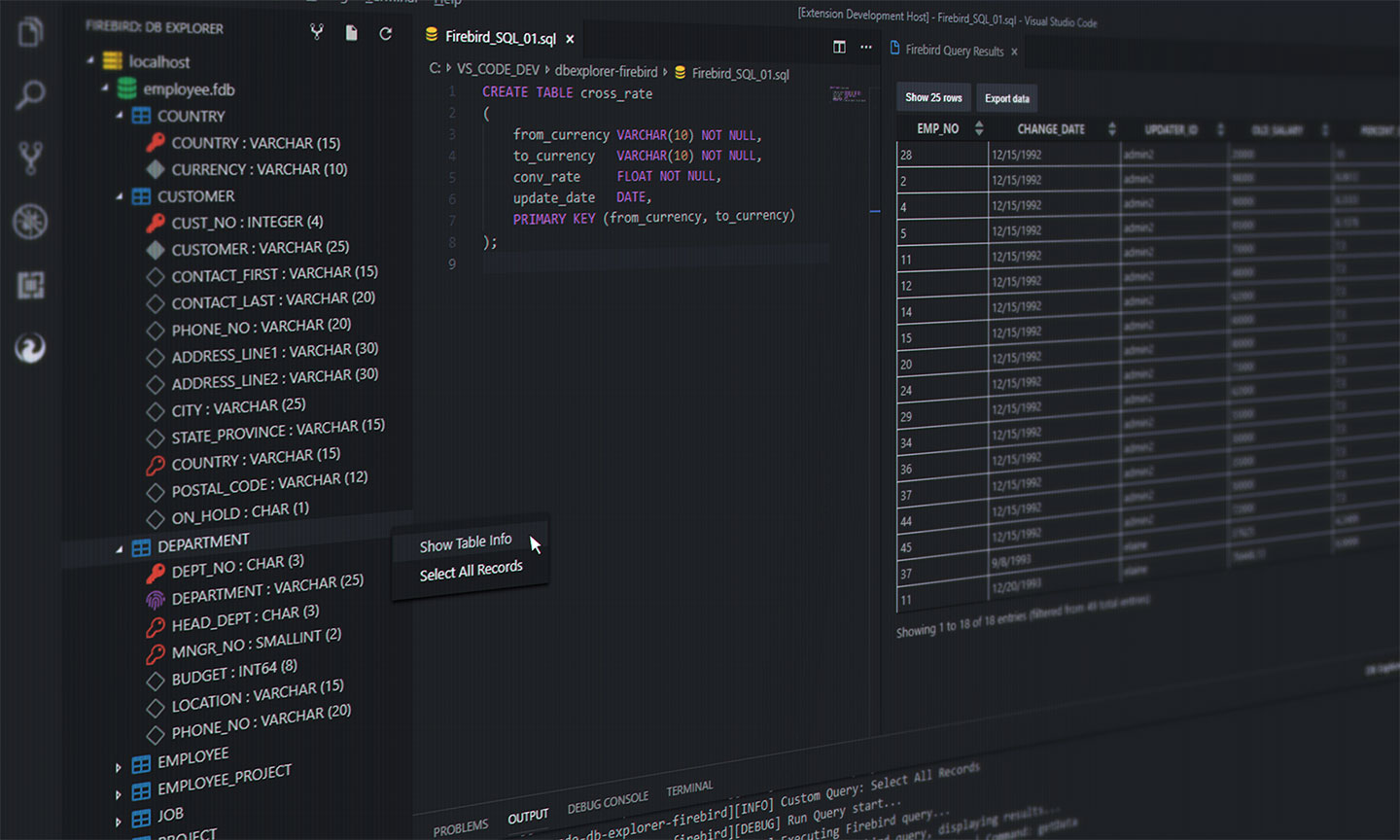Click the split editor icon
Screen dimensions: 1400x840
point(839,47)
